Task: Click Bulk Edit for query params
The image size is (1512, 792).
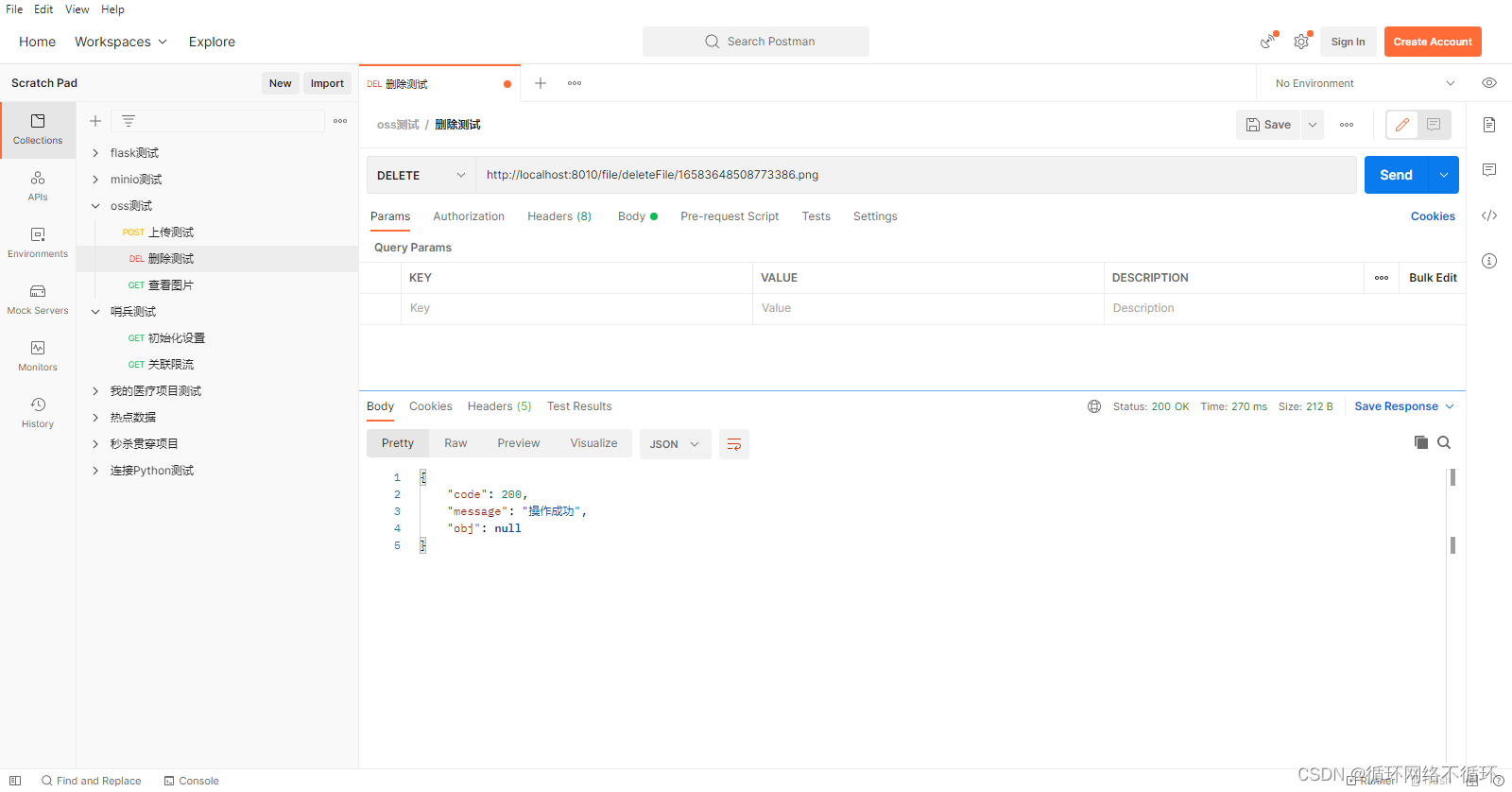Action: 1433,278
